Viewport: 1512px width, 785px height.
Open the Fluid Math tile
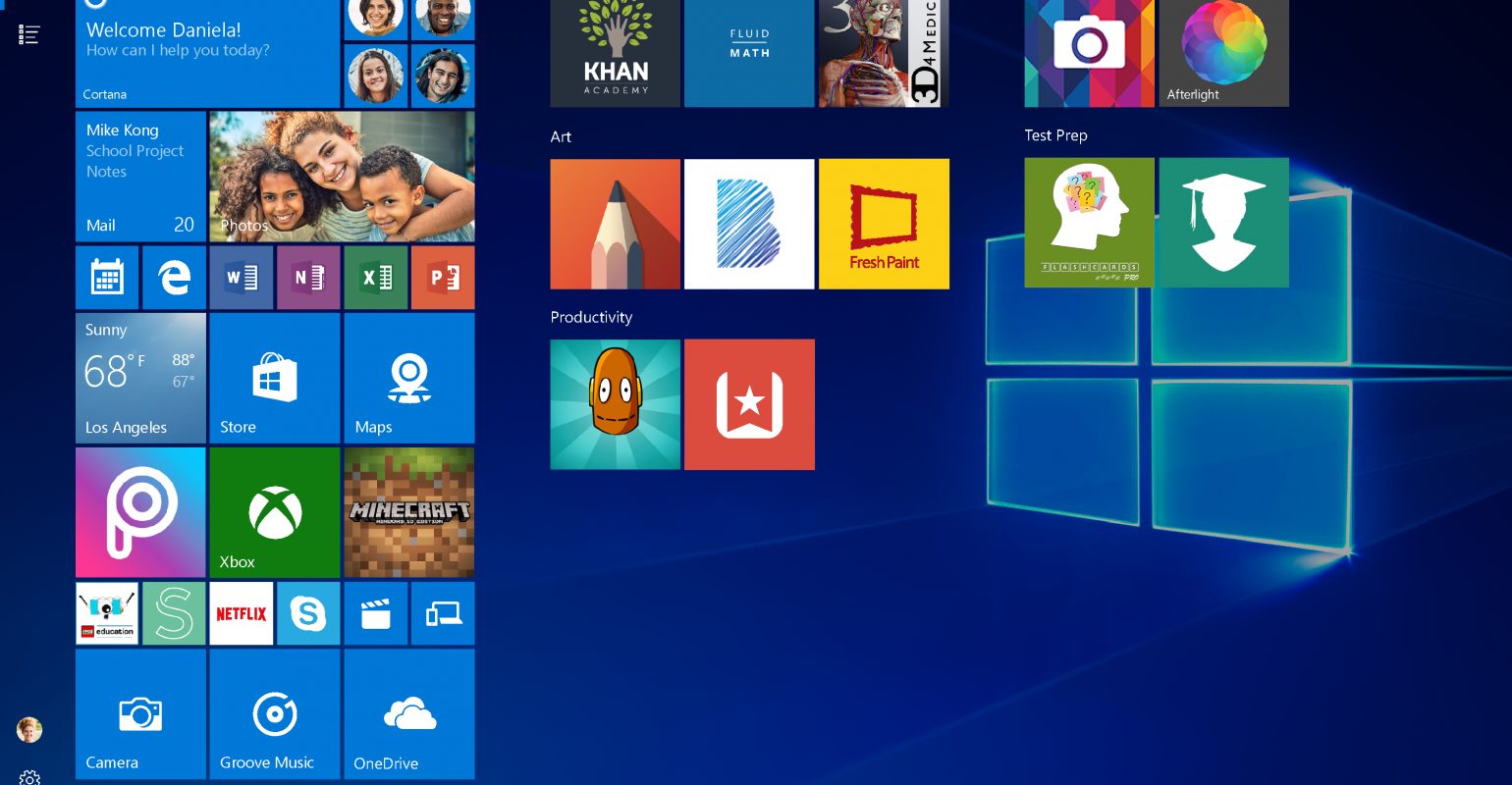coord(749,53)
